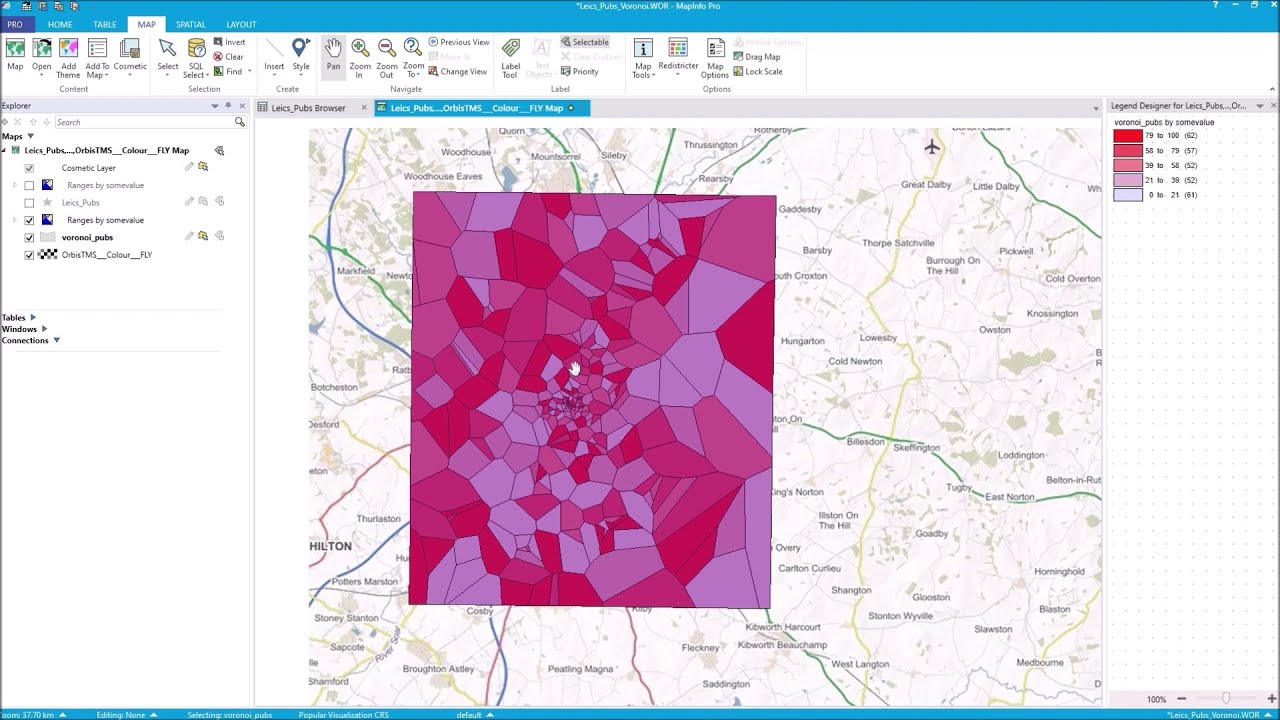1280x720 pixels.
Task: Toggle the Cosmetic Layer visibility checkbox
Action: pyautogui.click(x=29, y=168)
